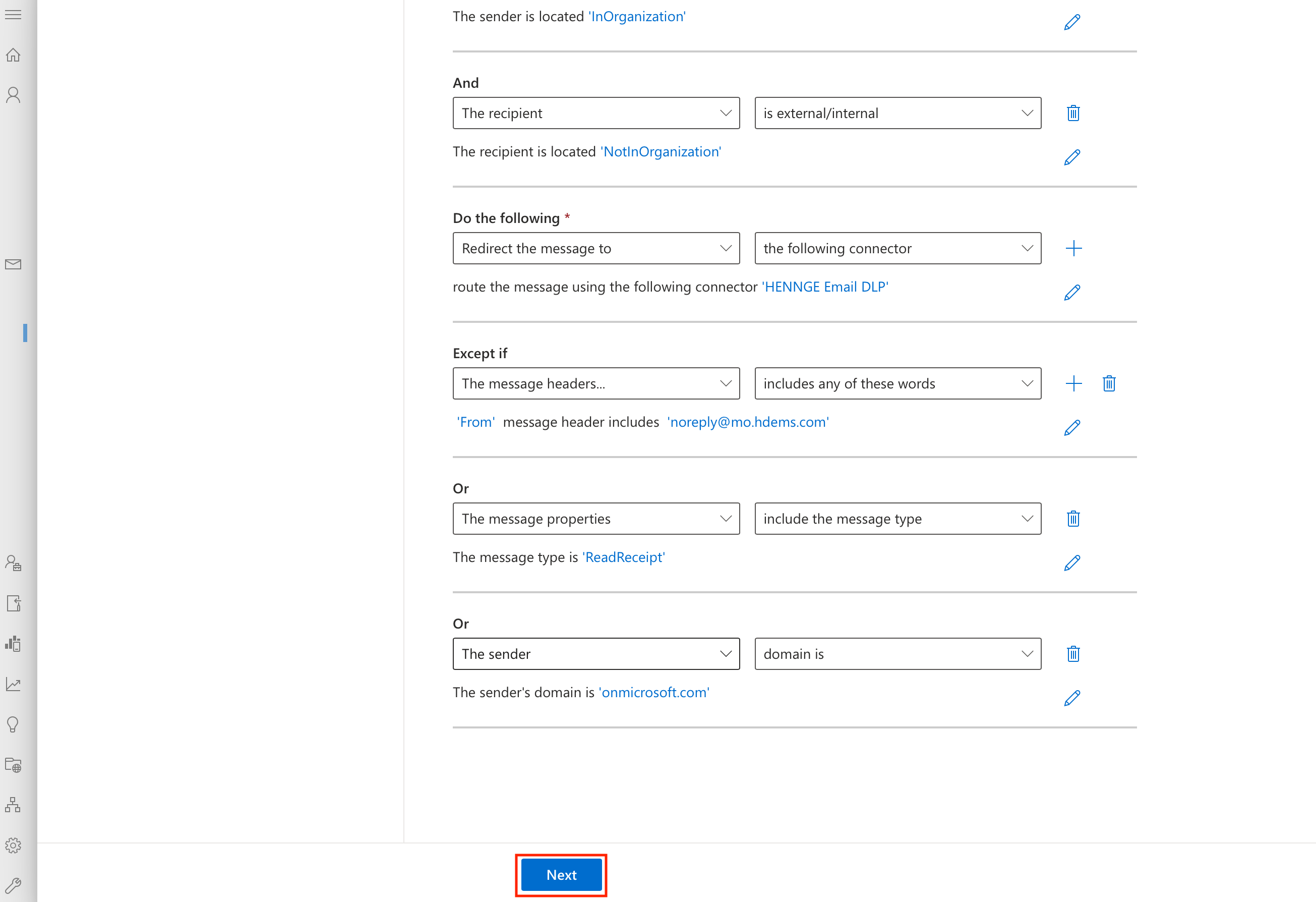Viewport: 1316px width, 902px height.
Task: Open Public folders icon in sidebar
Action: [x=13, y=765]
